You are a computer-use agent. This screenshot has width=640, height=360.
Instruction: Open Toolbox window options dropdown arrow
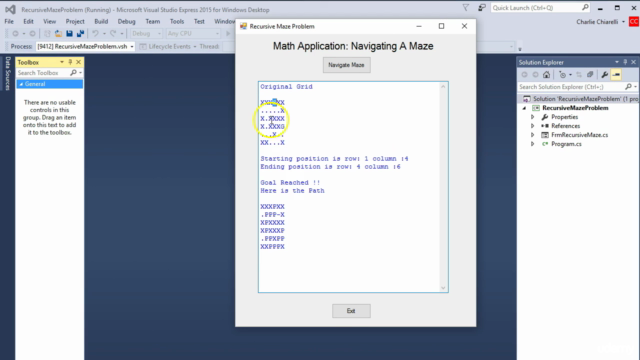(62, 62)
